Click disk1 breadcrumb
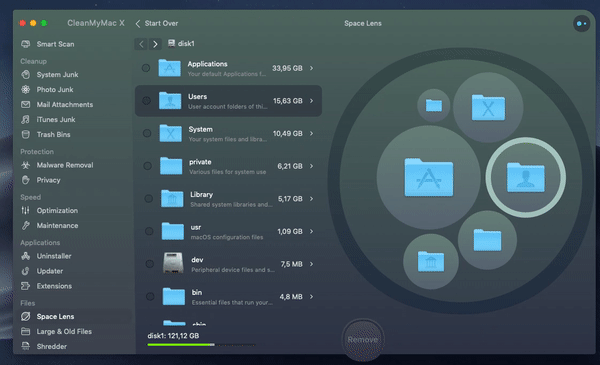600x365 pixels. pos(181,44)
